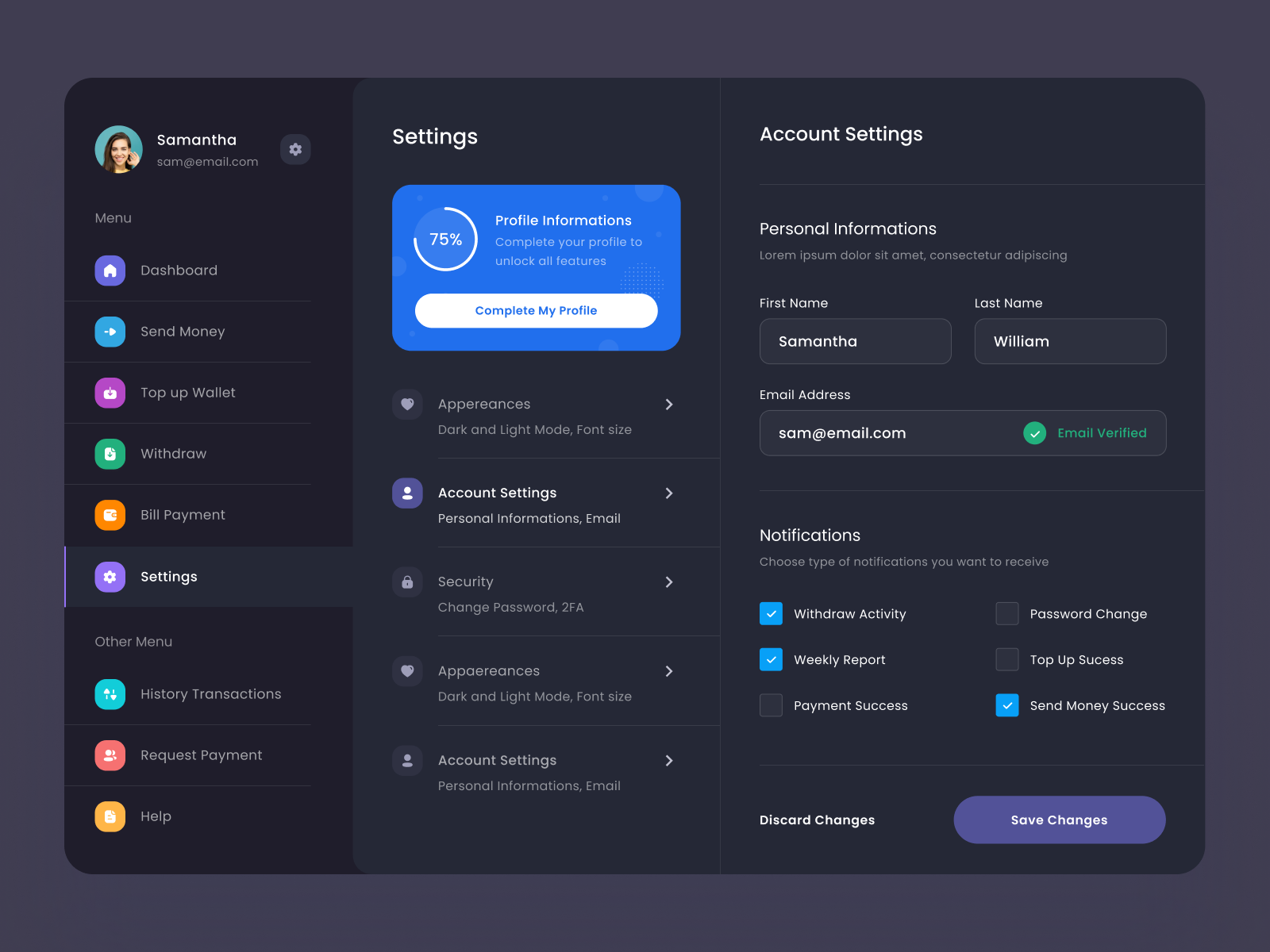The width and height of the screenshot is (1270, 952).
Task: Uncheck the Weekly Report checkbox
Action: (x=771, y=659)
